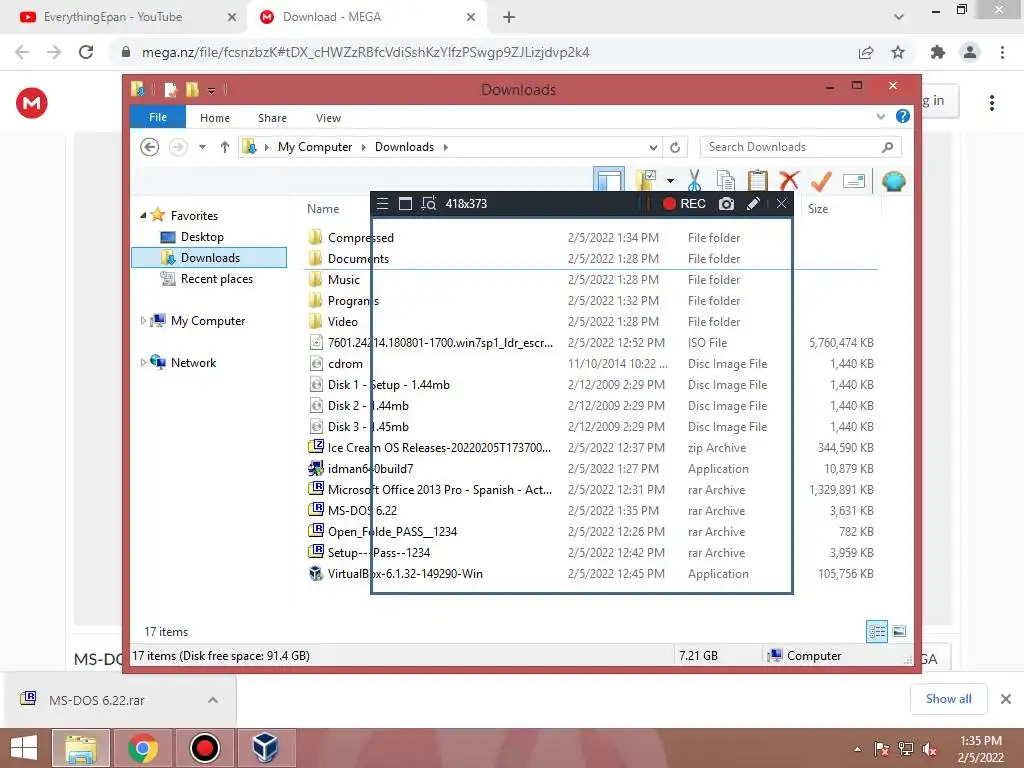Select the VirtualBox-6.1.32-149290-Win installer

[x=405, y=574]
